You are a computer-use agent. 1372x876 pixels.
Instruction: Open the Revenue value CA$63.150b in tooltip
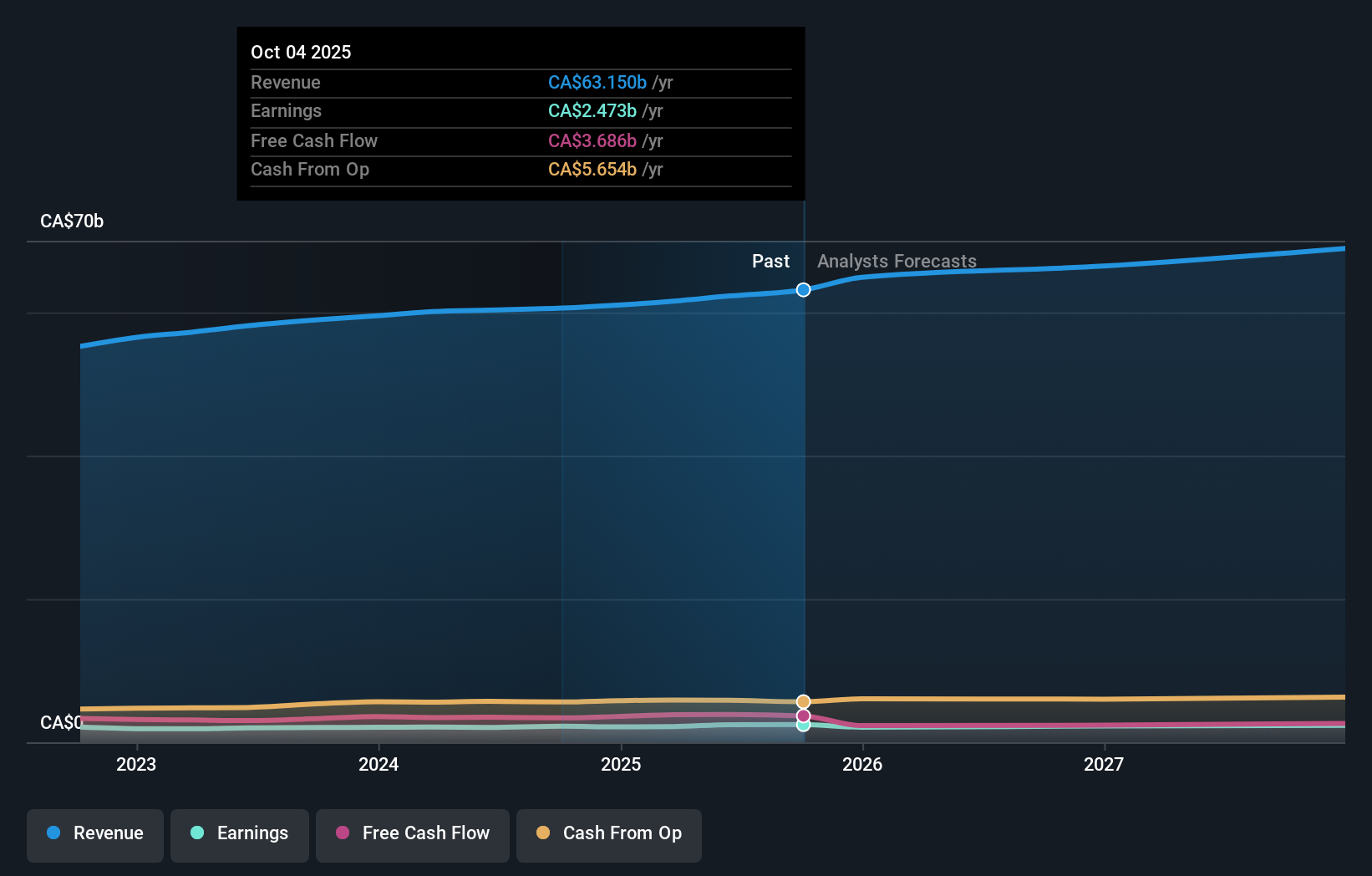[597, 82]
